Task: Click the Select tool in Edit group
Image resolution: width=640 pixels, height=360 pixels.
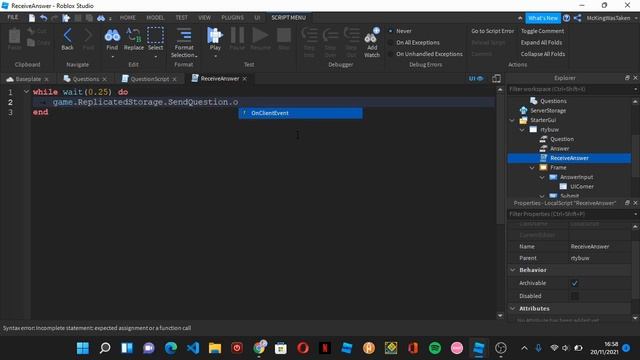Action: coord(155,39)
